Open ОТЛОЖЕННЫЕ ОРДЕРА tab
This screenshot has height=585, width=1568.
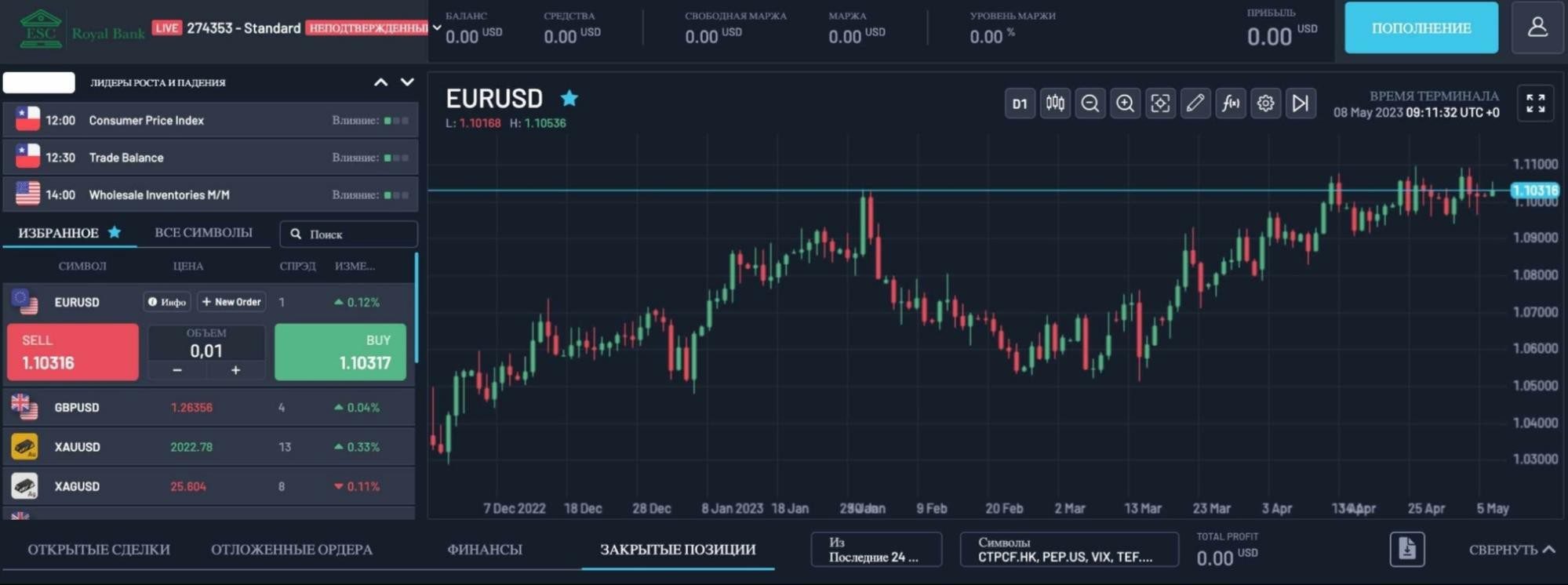(292, 550)
